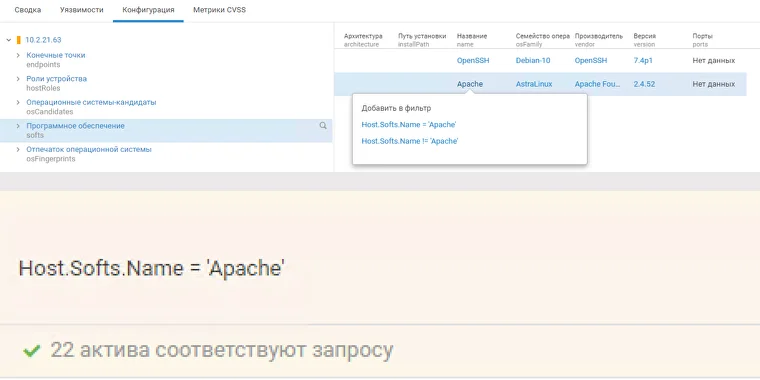760x380 pixels.
Task: Select Программное обеспечение tree item
Action: (x=75, y=126)
